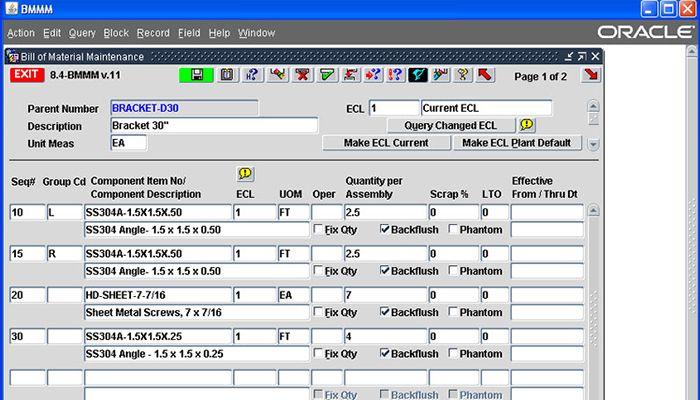Open the Help menu
Viewport: 700px width, 400px height.
pos(219,33)
